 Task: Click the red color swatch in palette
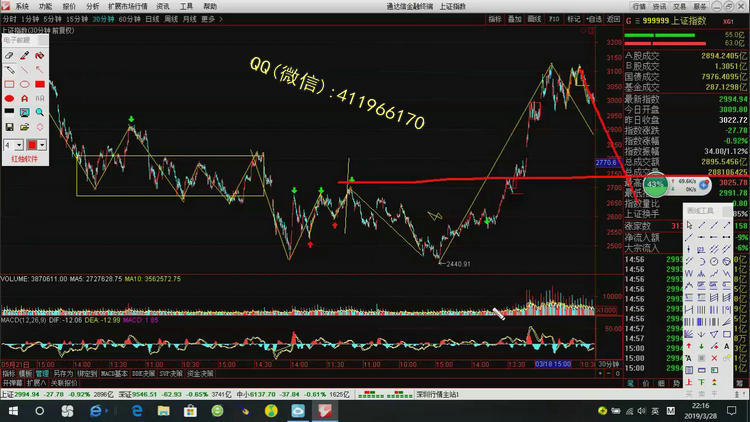pos(32,144)
